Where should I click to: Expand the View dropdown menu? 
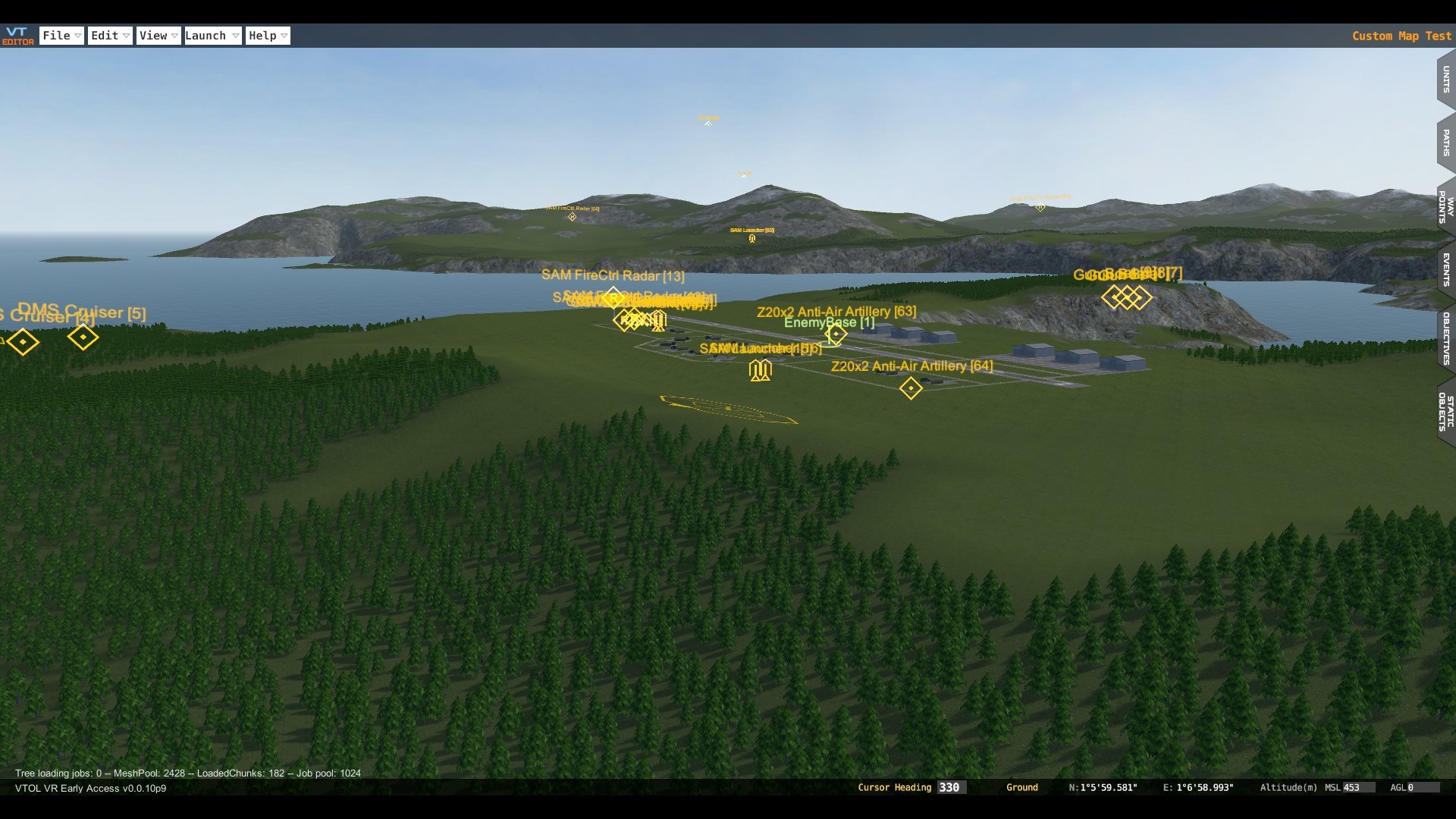[x=158, y=36]
